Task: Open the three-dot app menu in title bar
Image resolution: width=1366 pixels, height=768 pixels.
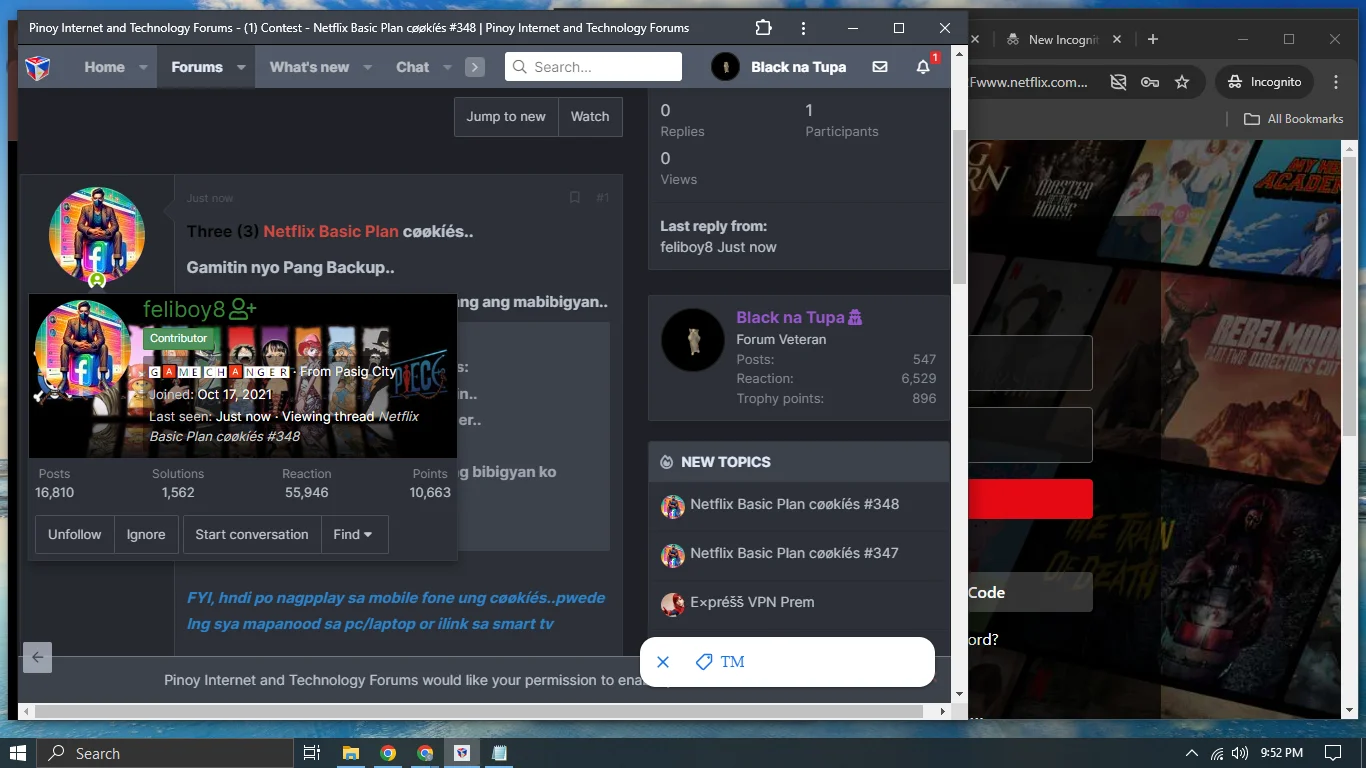Action: click(x=804, y=28)
